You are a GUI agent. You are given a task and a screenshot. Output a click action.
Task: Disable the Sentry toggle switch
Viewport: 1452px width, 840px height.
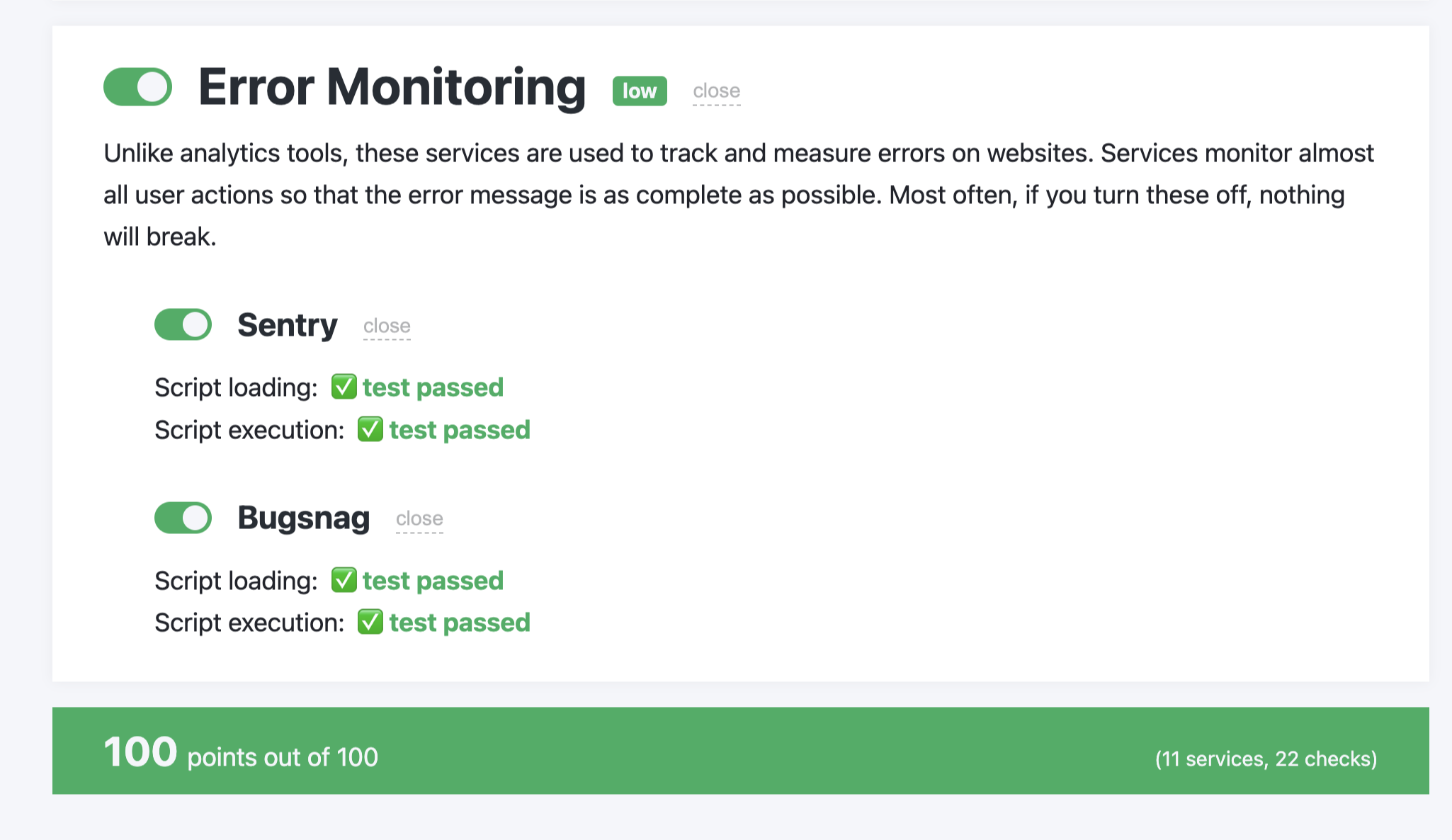(x=183, y=325)
